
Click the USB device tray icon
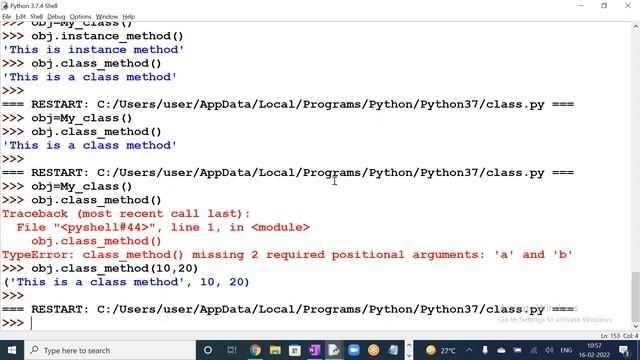pos(485,350)
